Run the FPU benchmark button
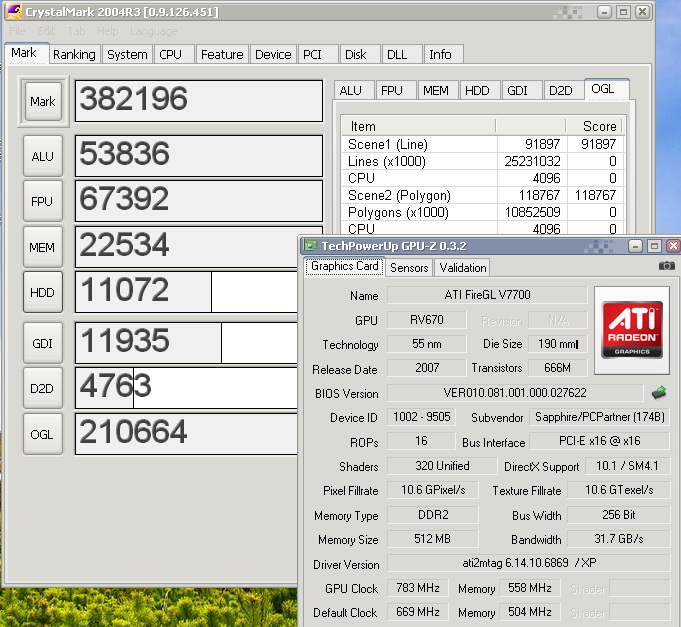Screen dimensions: 681x627 point(43,201)
